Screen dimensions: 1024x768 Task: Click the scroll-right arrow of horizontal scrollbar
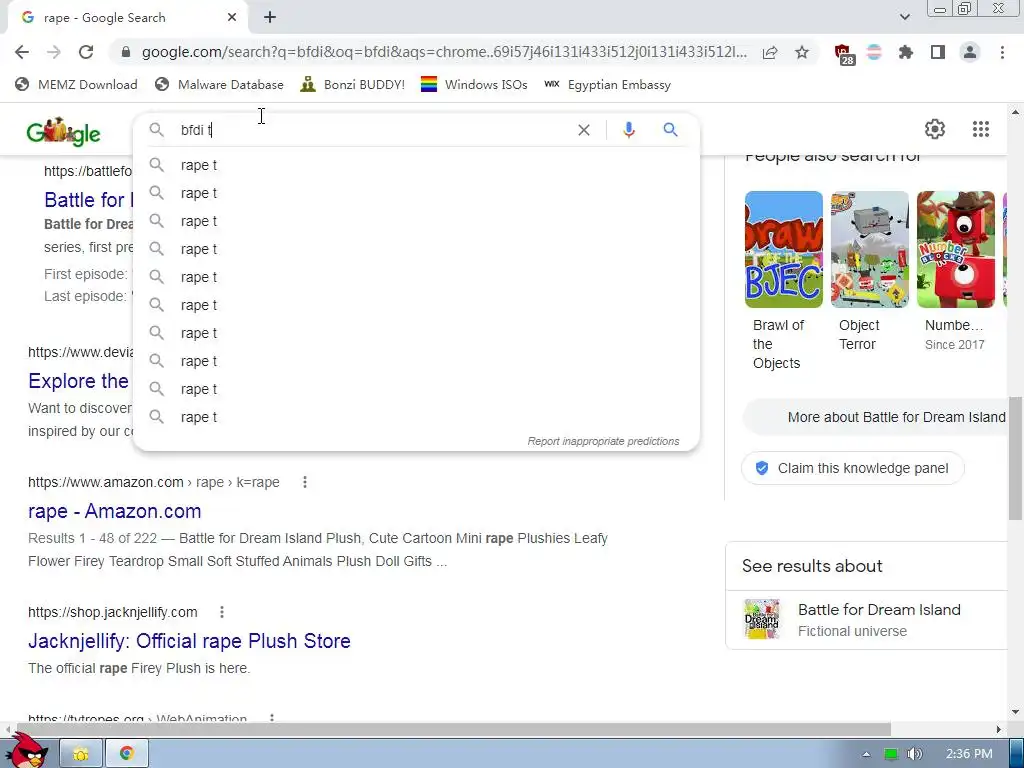[999, 729]
